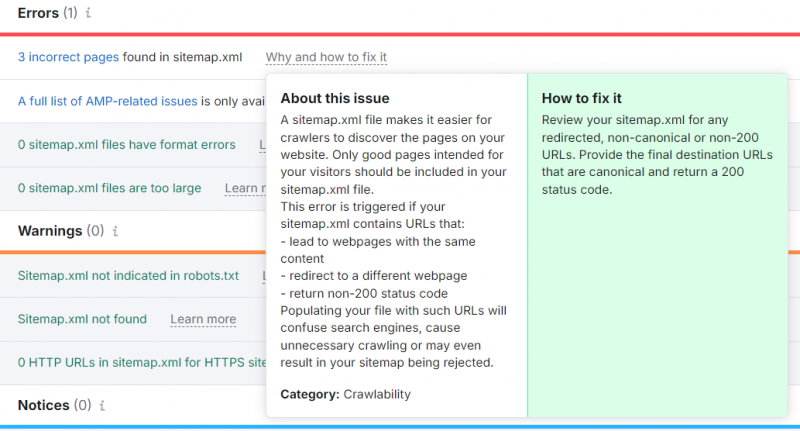Open the 3 incorrect pages link

coord(68,57)
